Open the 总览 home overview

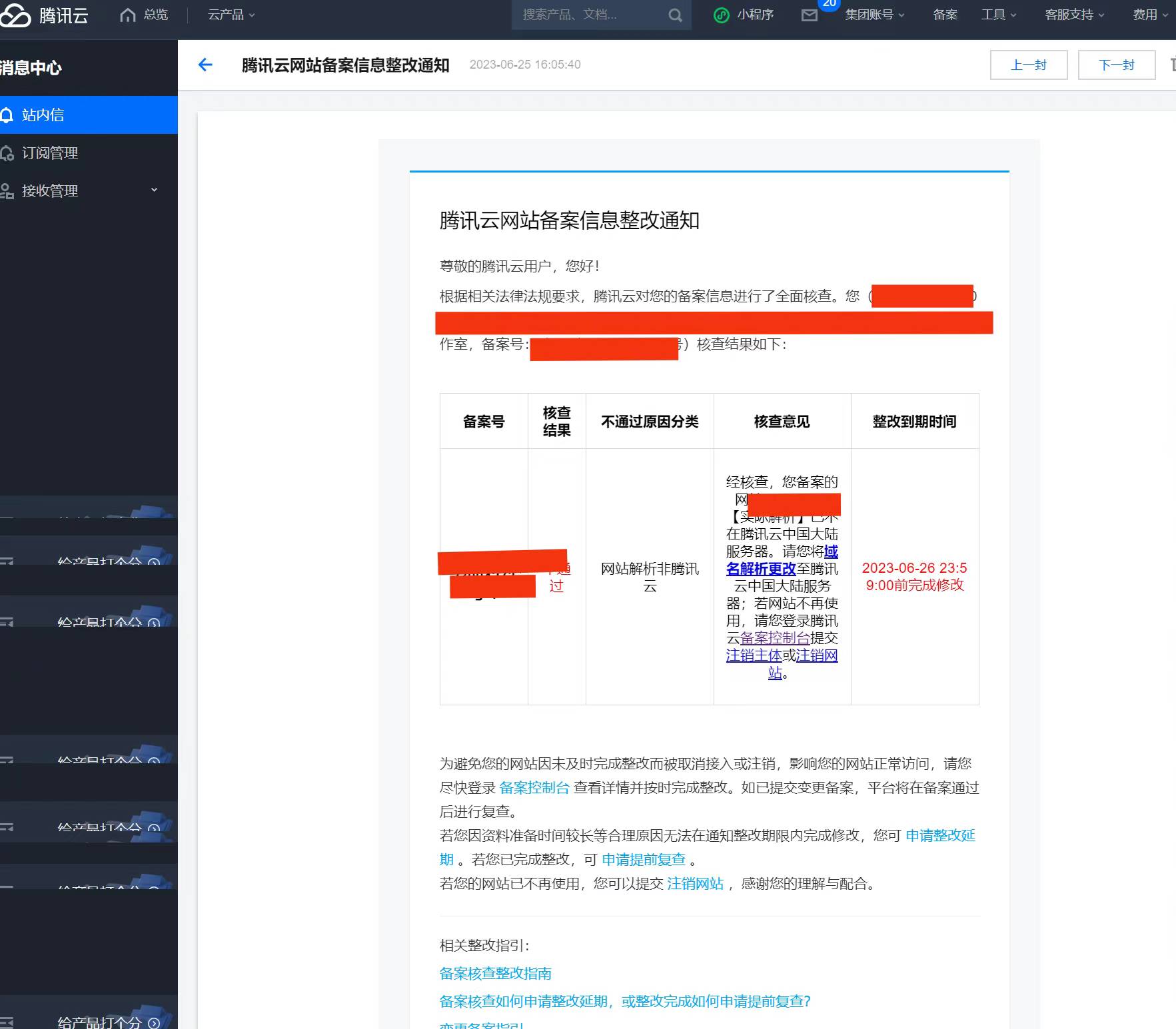pyautogui.click(x=144, y=15)
